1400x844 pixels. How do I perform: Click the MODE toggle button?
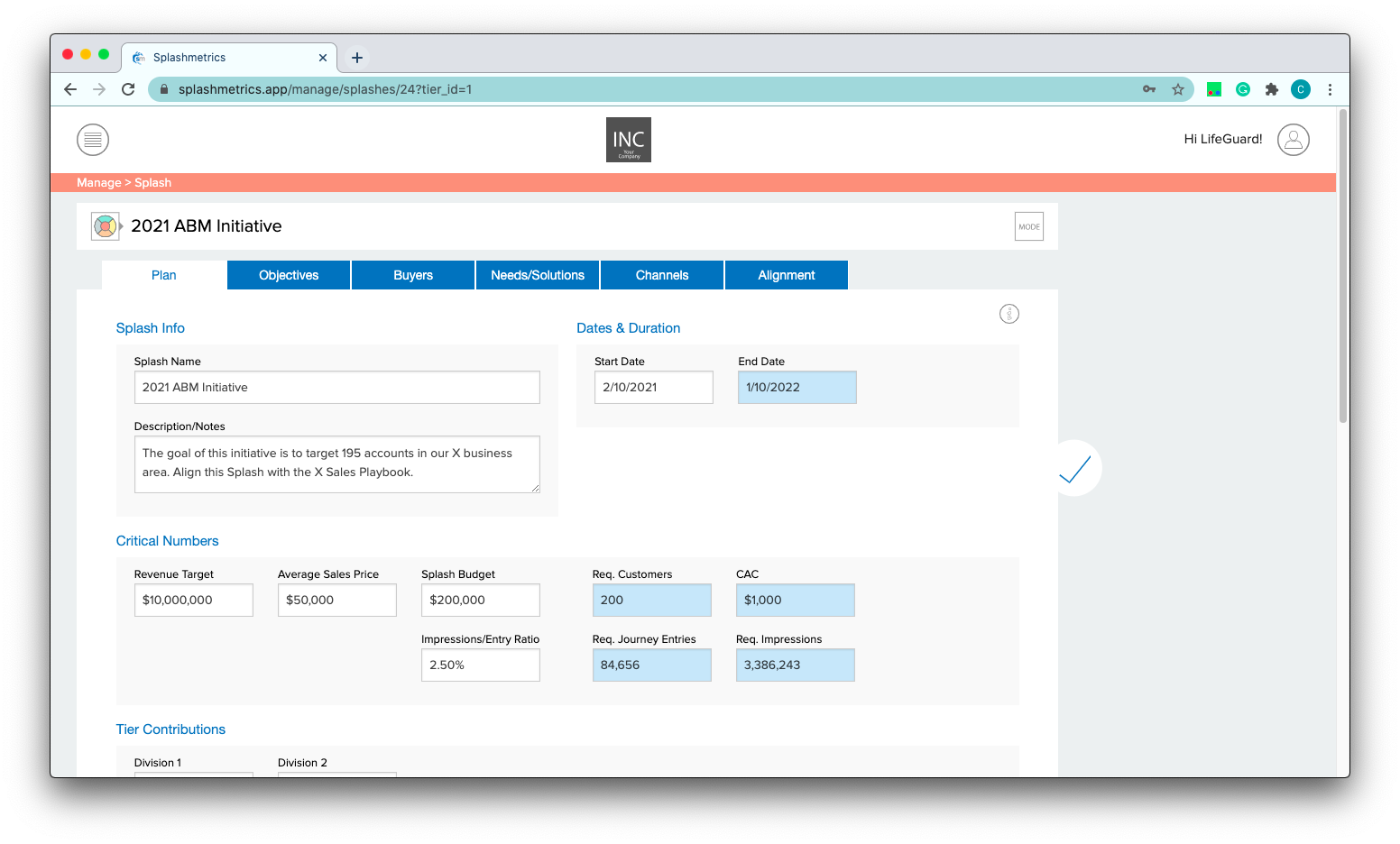pyautogui.click(x=1028, y=227)
